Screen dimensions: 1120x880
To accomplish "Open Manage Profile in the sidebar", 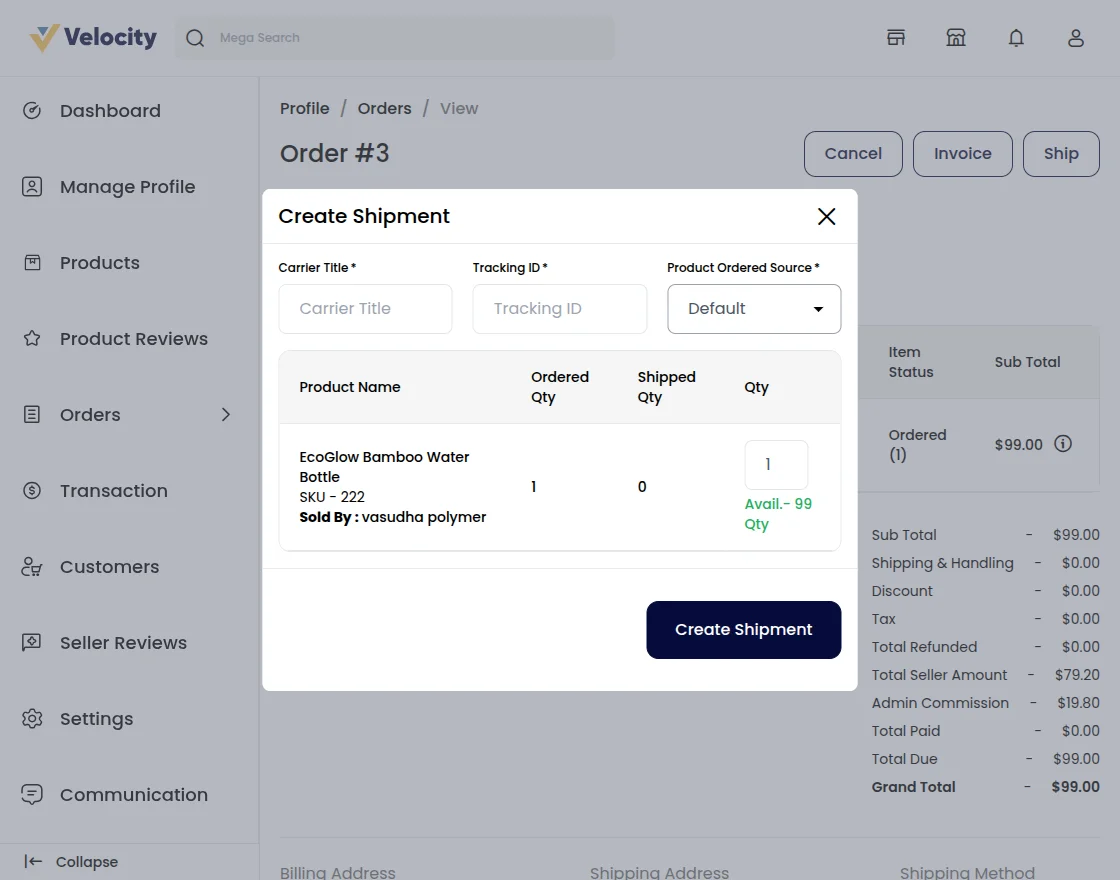I will point(127,187).
